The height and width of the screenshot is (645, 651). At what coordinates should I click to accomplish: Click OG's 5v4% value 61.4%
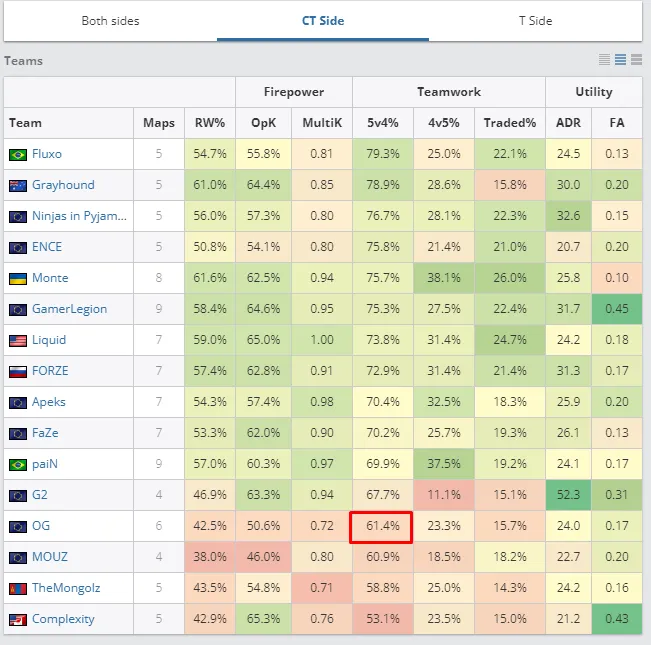(x=381, y=528)
